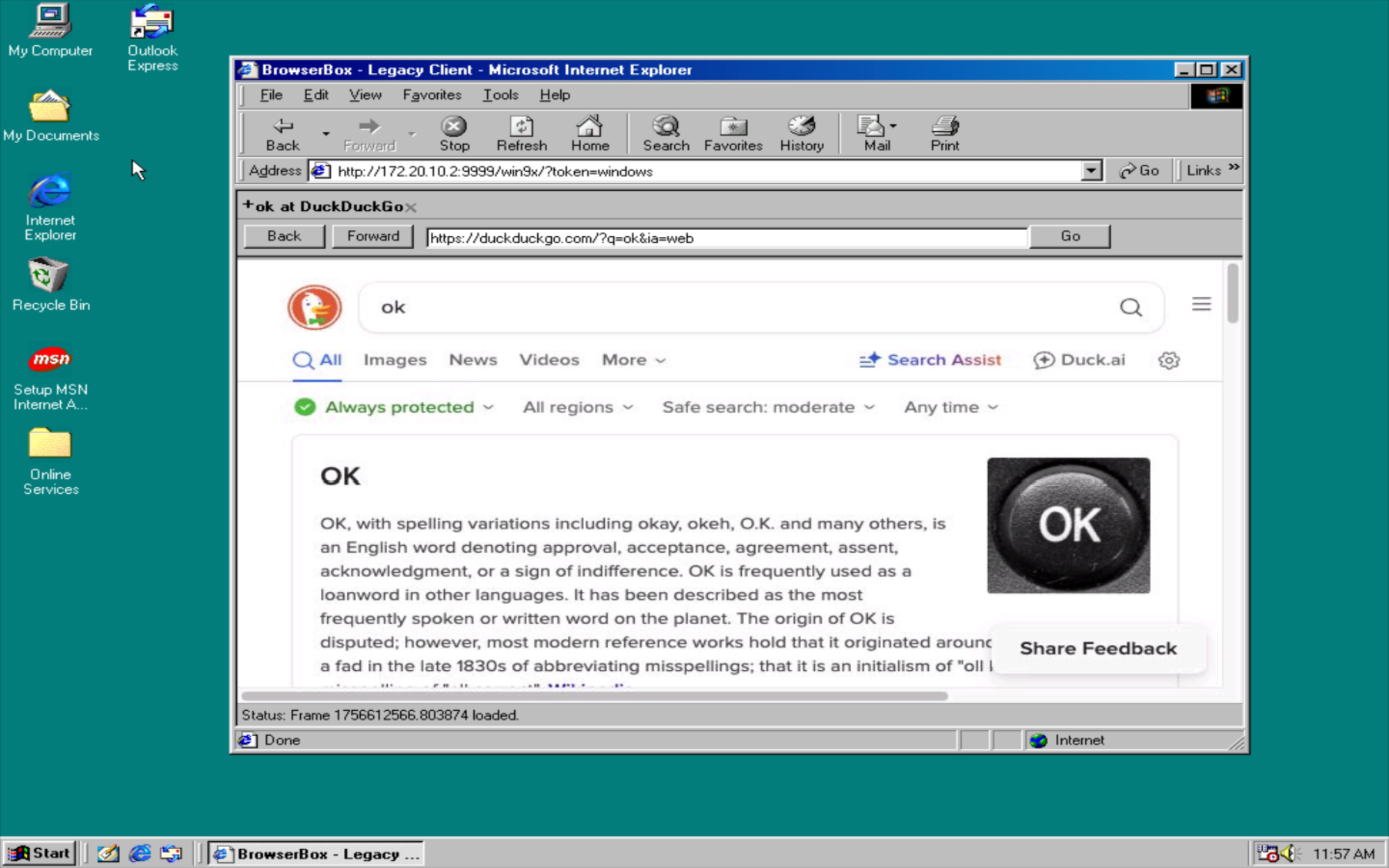Open the Any time filter dropdown
The height and width of the screenshot is (868, 1389).
tap(951, 407)
